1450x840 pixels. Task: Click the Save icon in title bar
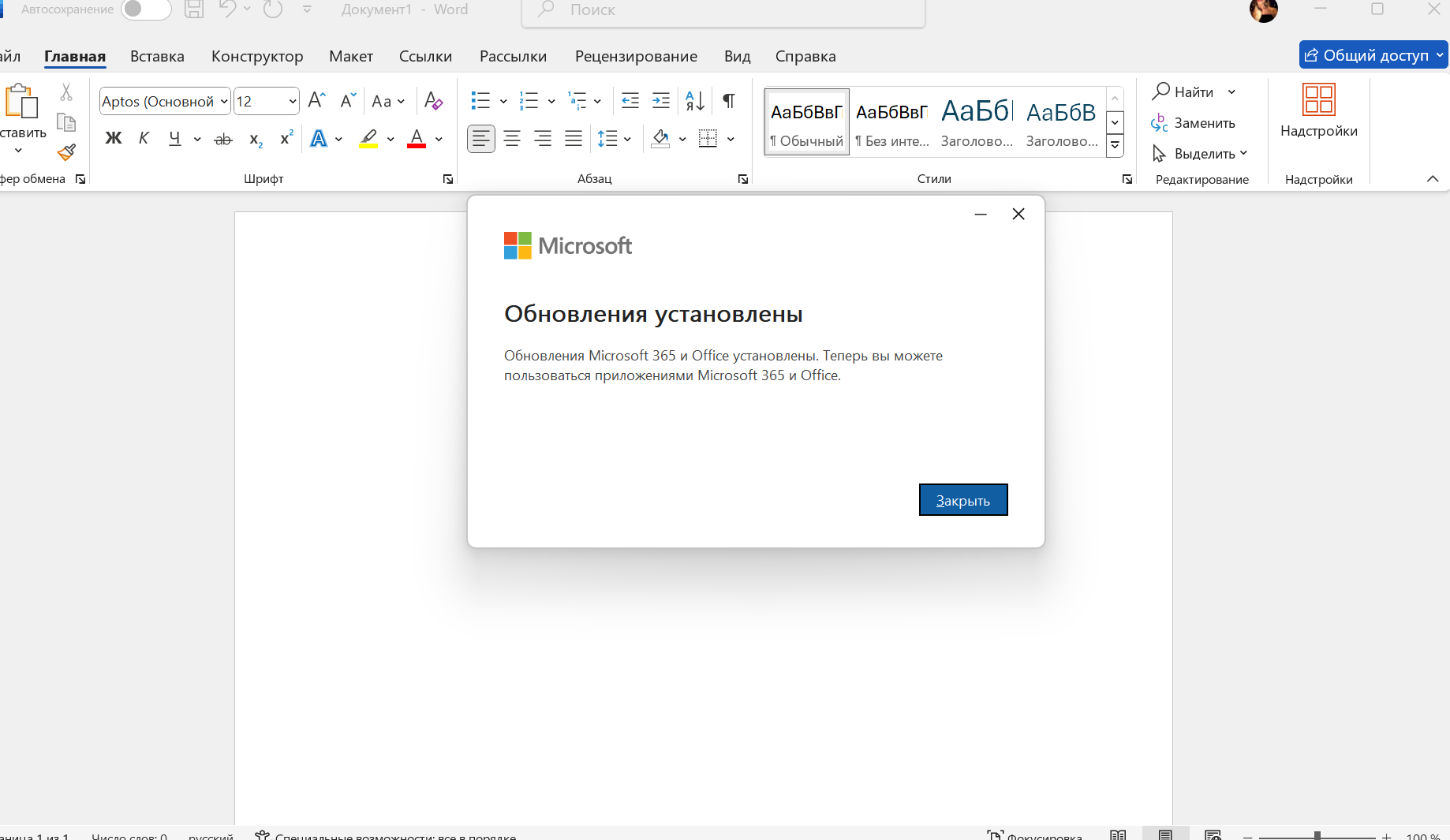194,9
